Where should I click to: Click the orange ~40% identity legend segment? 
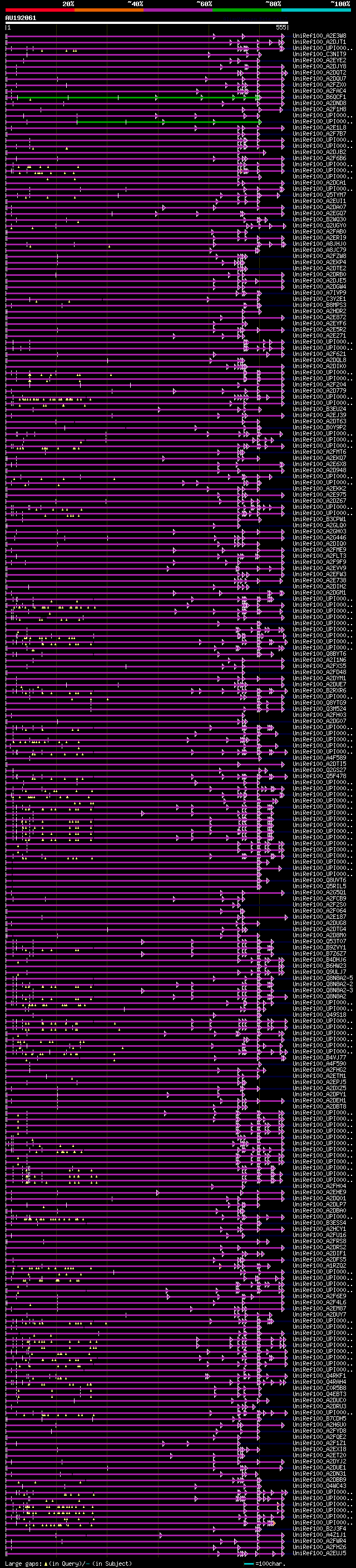pos(109,10)
